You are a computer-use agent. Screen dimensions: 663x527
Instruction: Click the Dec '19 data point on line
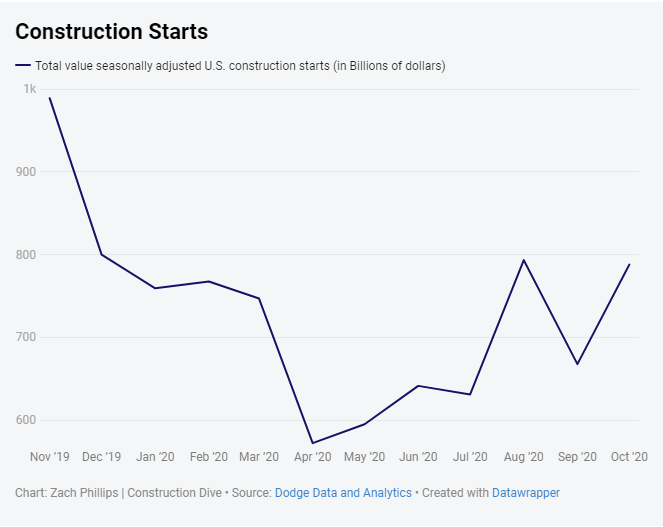pyautogui.click(x=101, y=254)
